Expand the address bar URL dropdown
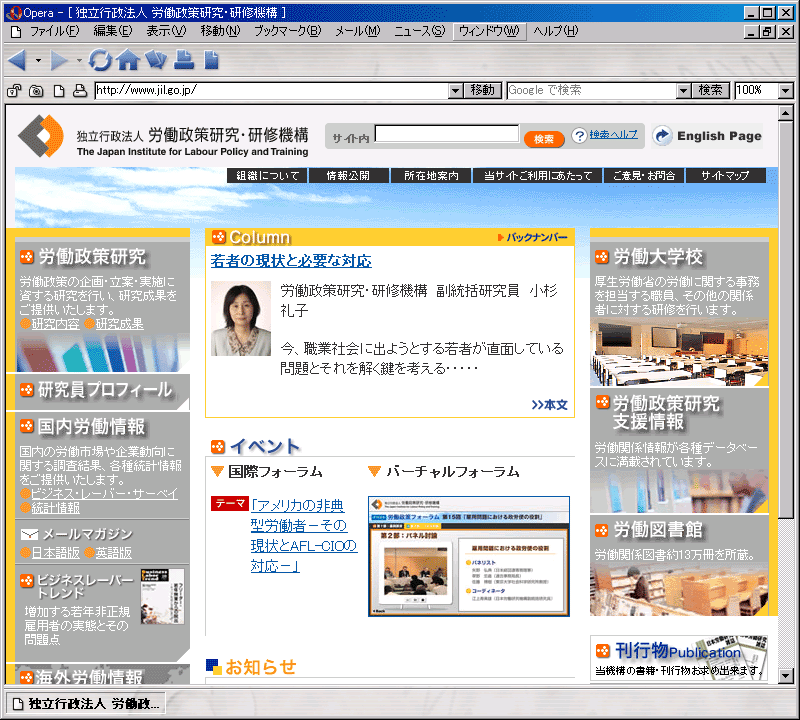Viewport: 800px width, 720px height. coord(456,91)
